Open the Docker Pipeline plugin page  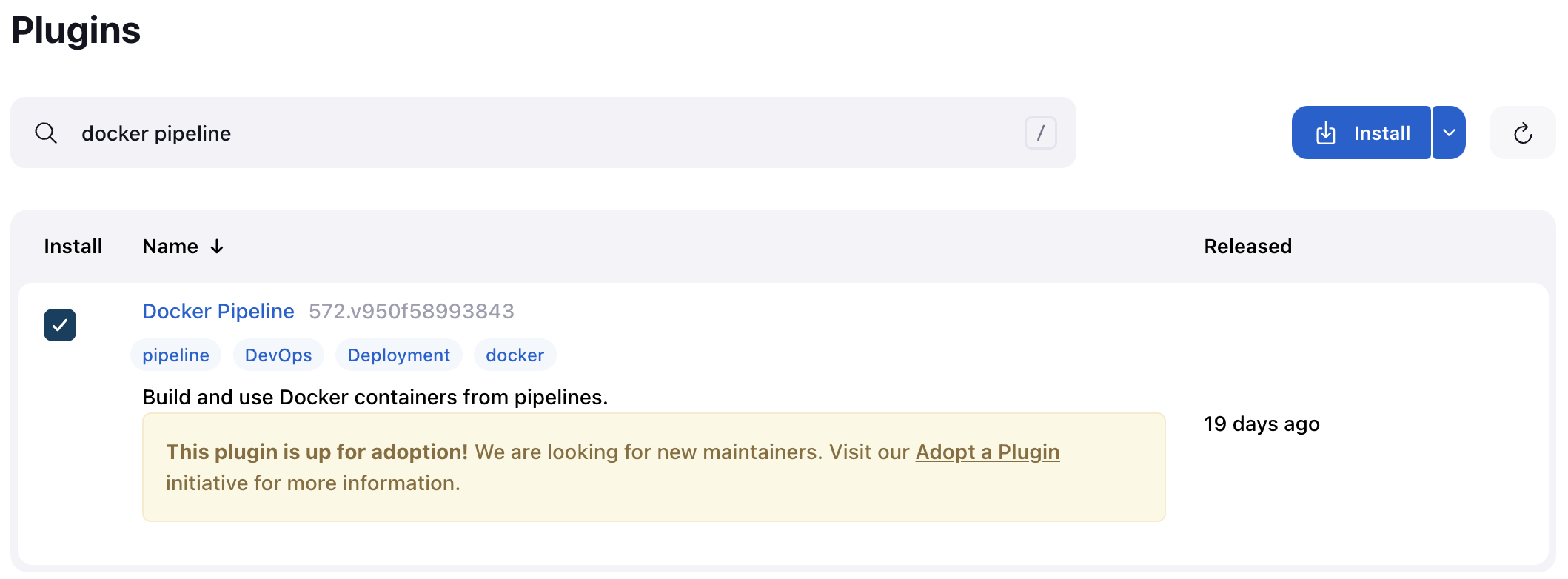(218, 311)
